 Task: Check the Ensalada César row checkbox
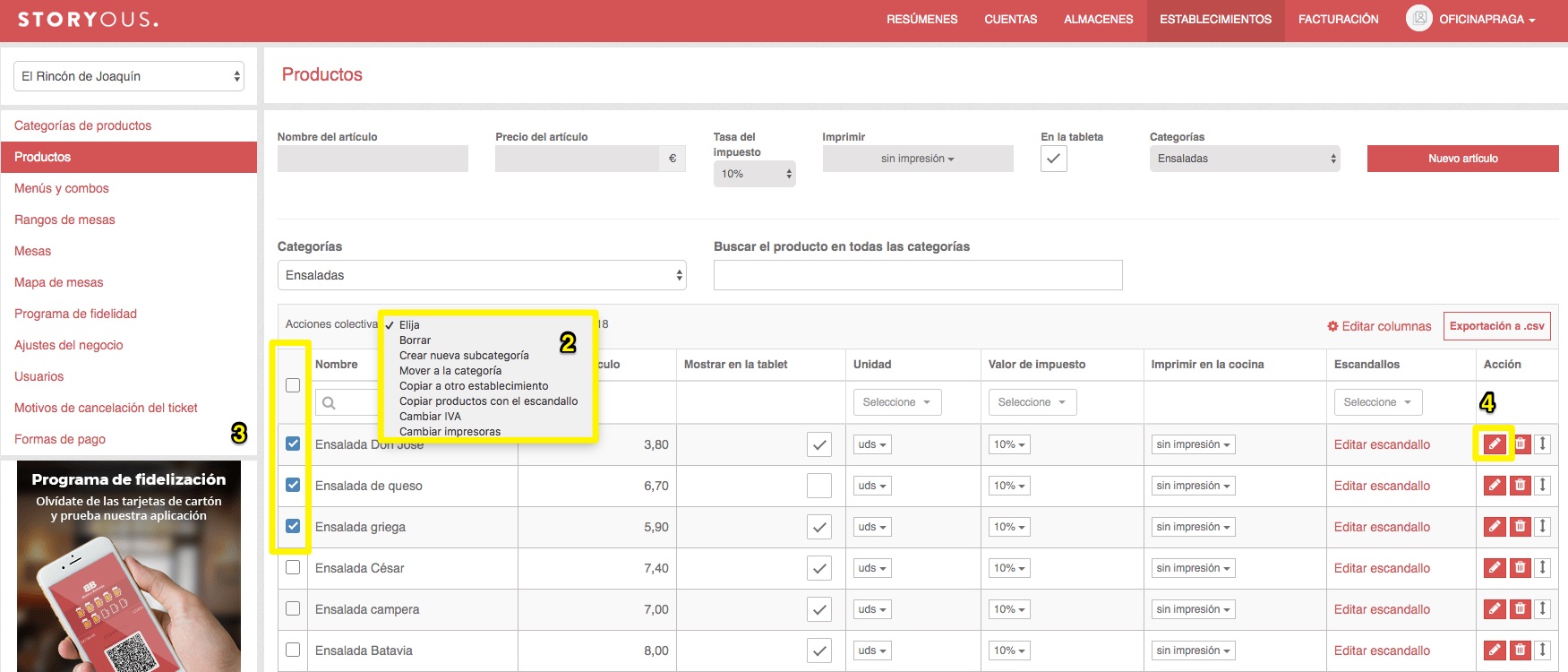point(293,567)
